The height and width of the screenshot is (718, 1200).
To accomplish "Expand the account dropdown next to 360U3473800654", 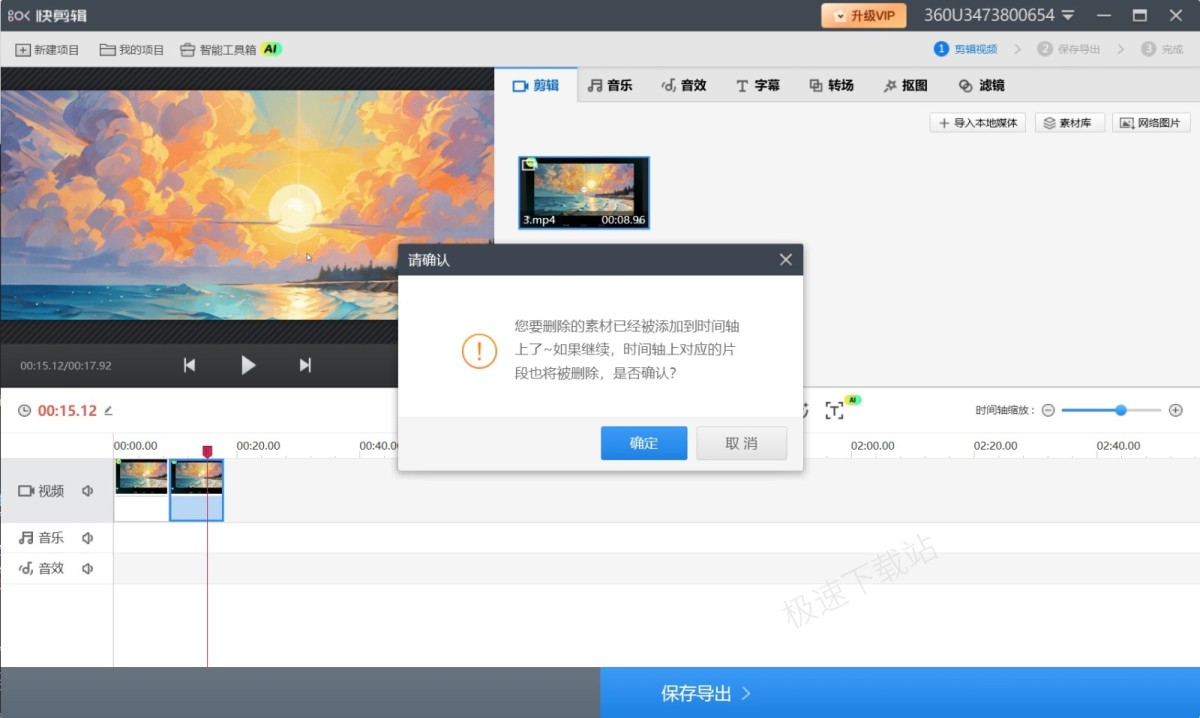I will coord(1068,16).
